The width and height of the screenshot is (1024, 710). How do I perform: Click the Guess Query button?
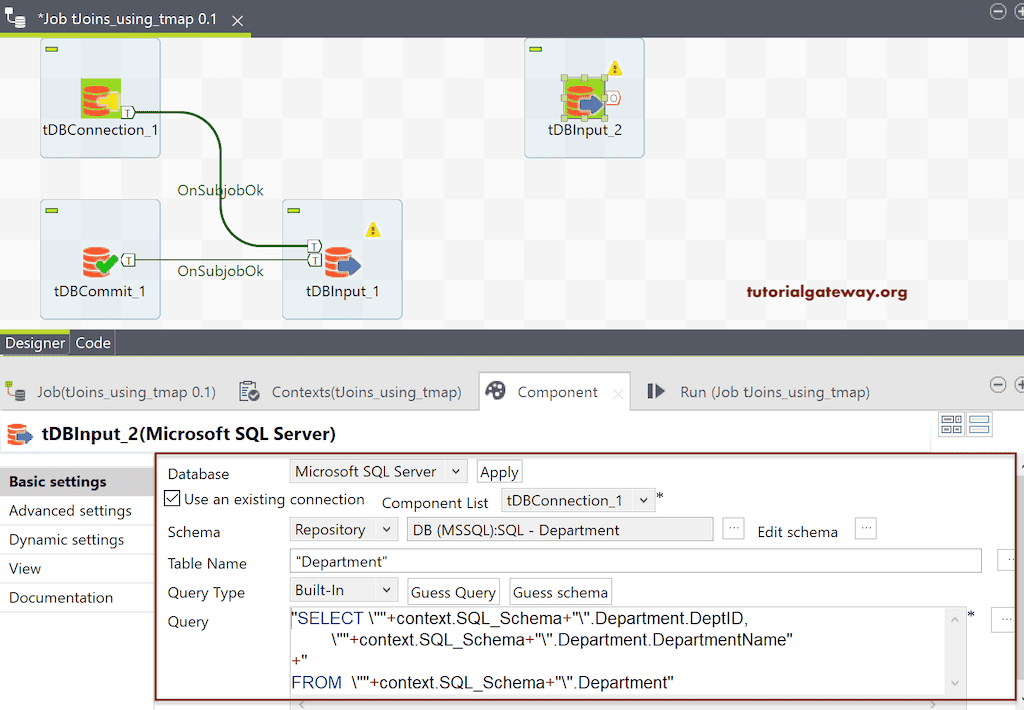[x=453, y=592]
